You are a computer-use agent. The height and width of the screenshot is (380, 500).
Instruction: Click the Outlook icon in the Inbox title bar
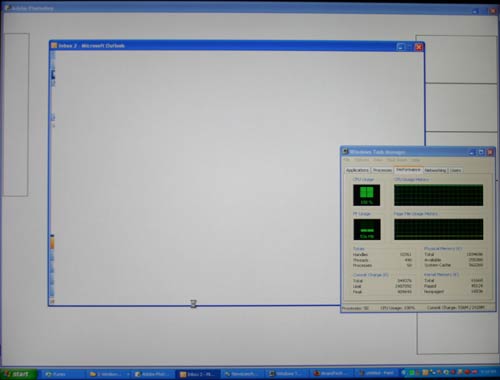[54, 45]
